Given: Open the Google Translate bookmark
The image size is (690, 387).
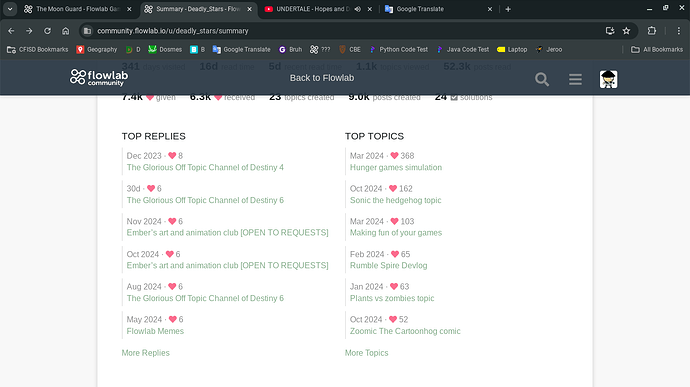Looking at the screenshot, I should point(241,49).
